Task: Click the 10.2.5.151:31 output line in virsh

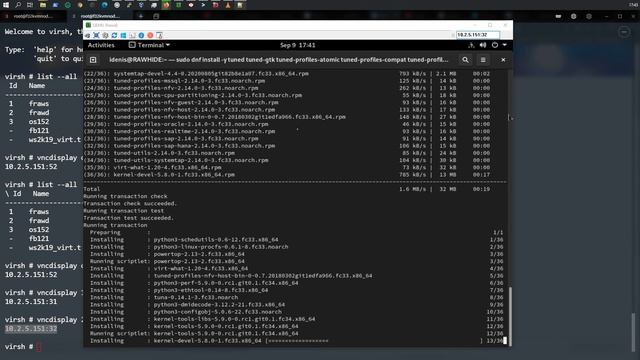Action: tap(31, 302)
